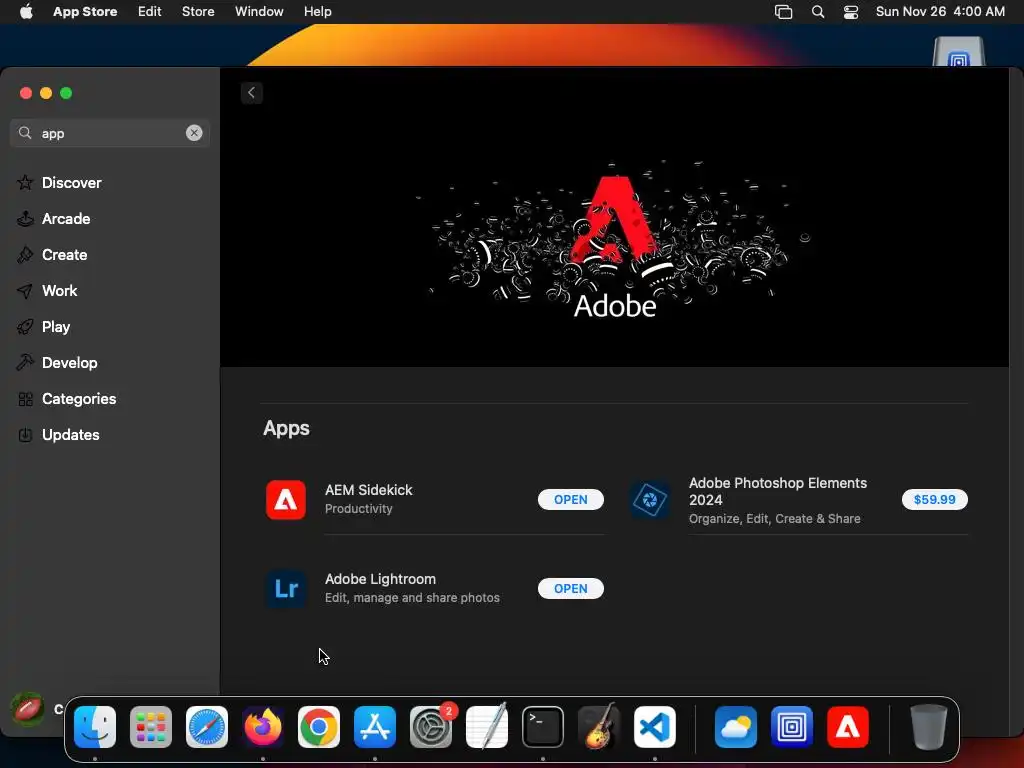The height and width of the screenshot is (768, 1024).
Task: Click the Adobe Lightroom app icon
Action: point(286,588)
